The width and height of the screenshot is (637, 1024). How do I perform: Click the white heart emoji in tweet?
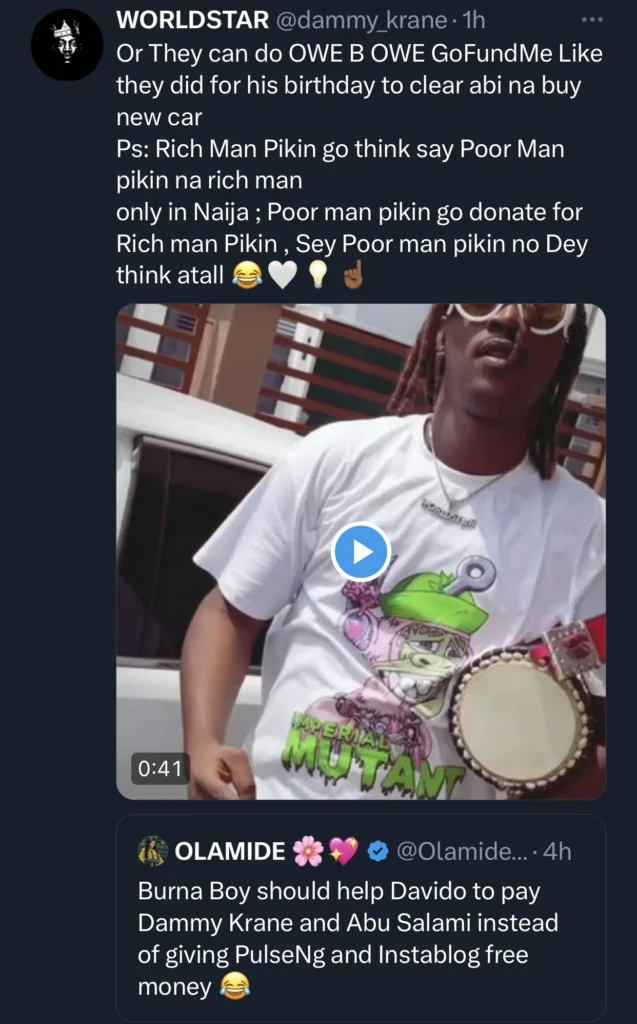pos(284,274)
